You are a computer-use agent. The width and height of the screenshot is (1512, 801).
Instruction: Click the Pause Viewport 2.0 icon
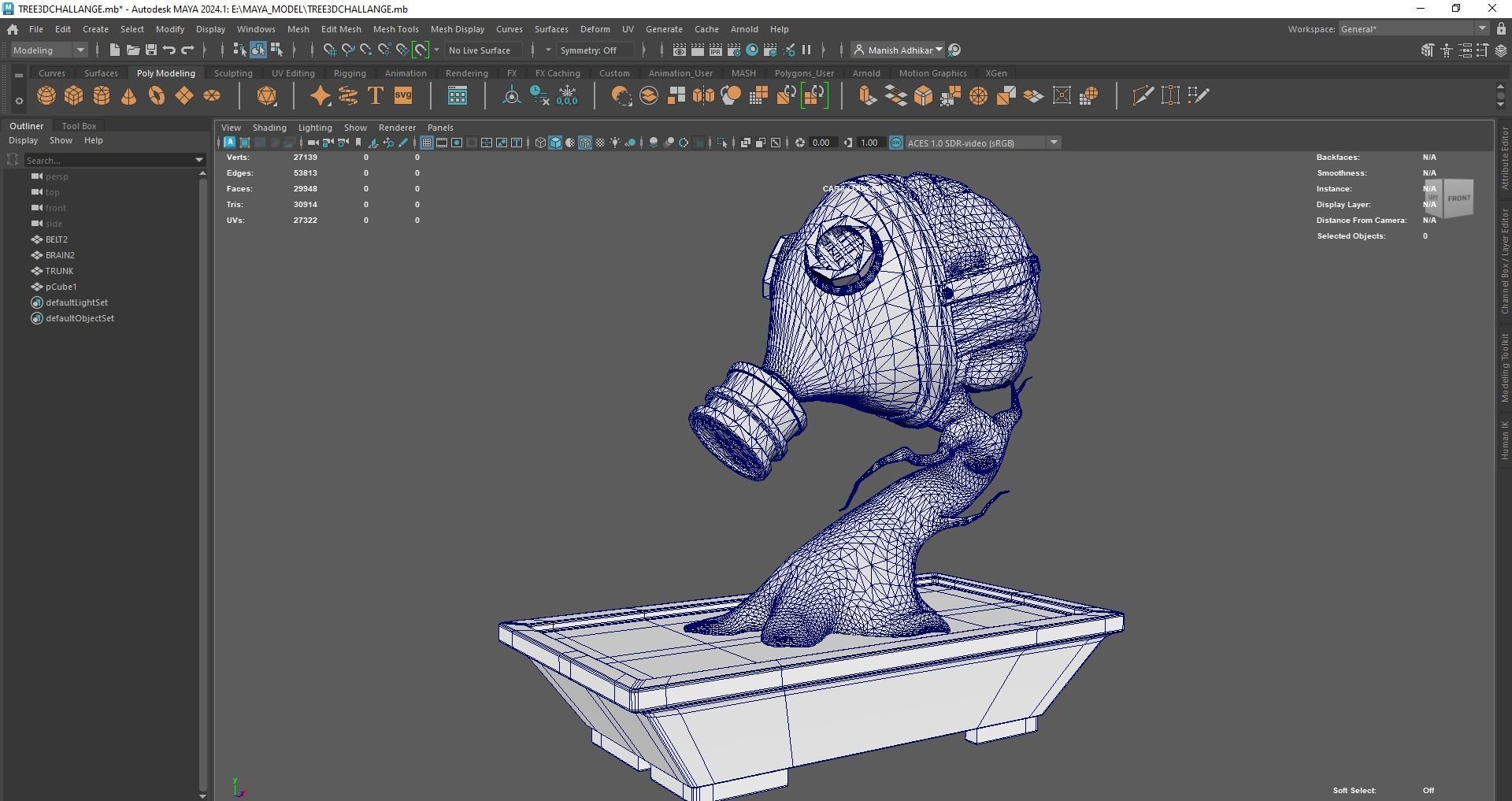(806, 50)
